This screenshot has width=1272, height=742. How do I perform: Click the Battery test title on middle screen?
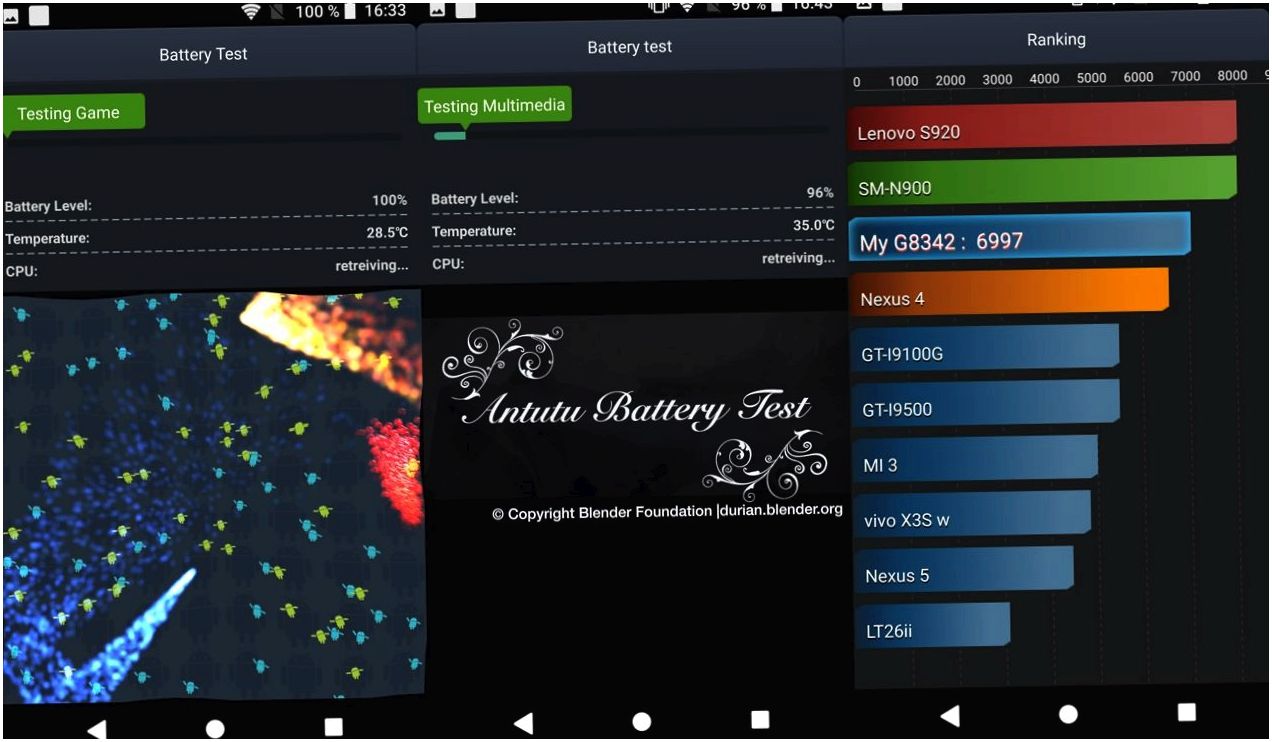tap(630, 47)
